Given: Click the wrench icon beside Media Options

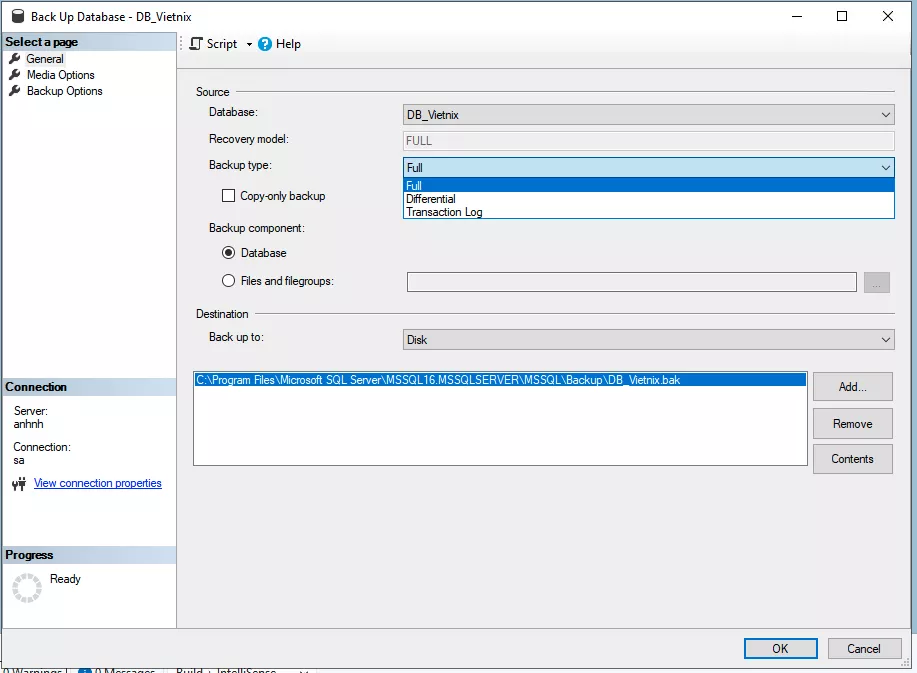Looking at the screenshot, I should click(x=15, y=75).
